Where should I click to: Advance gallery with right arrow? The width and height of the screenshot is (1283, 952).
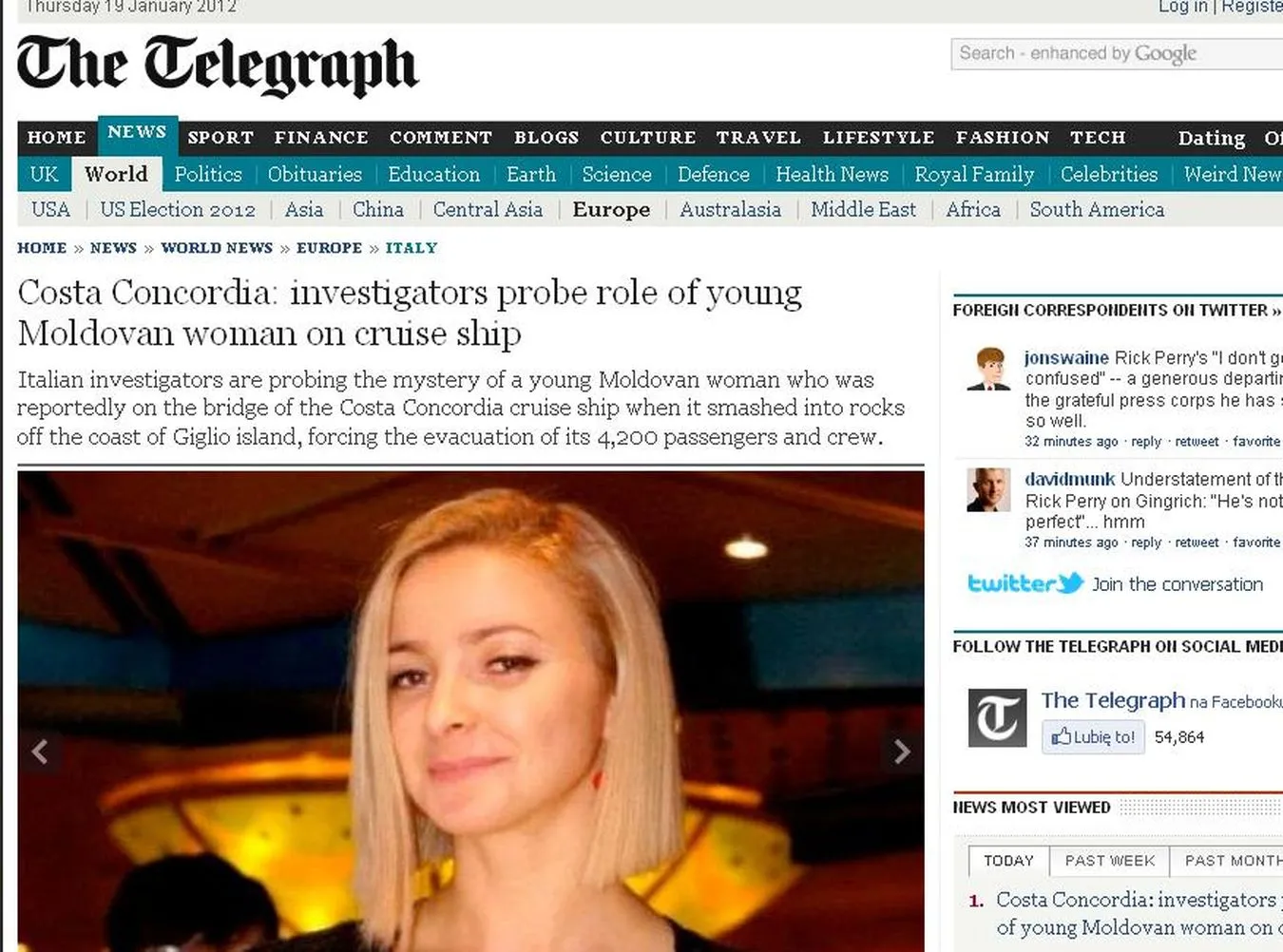pyautogui.click(x=901, y=752)
